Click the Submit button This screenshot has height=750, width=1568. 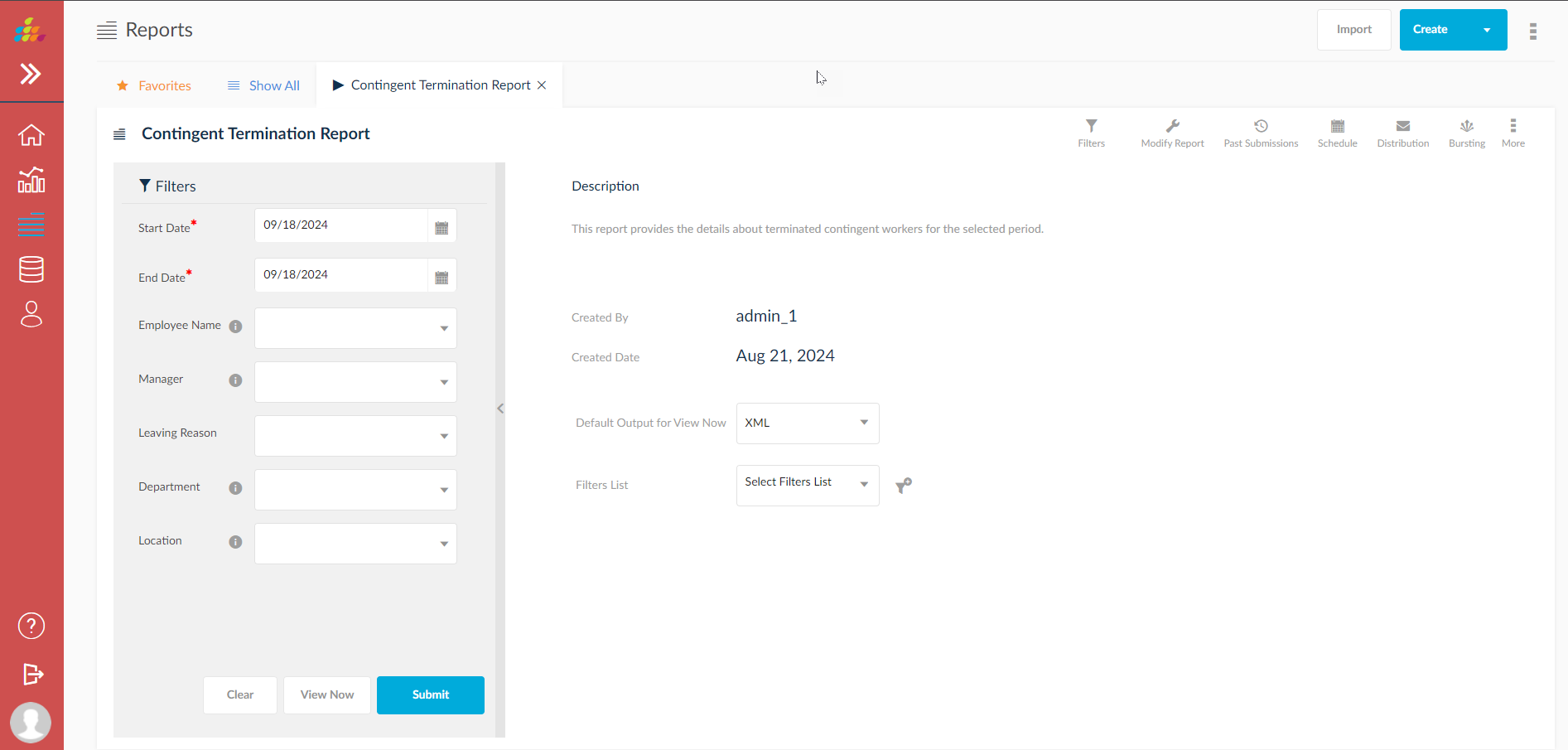430,694
